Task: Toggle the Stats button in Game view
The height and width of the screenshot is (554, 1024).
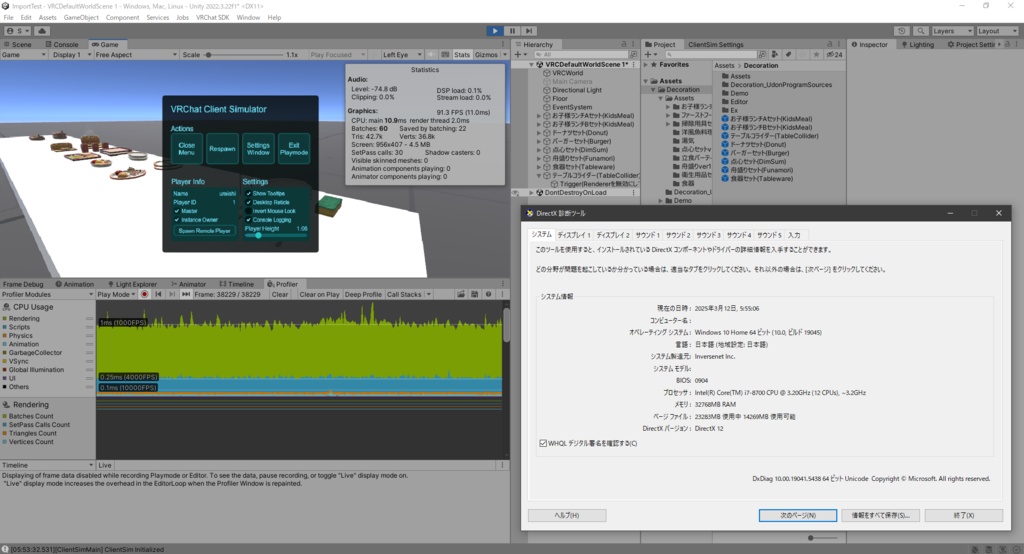Action: pyautogui.click(x=462, y=55)
